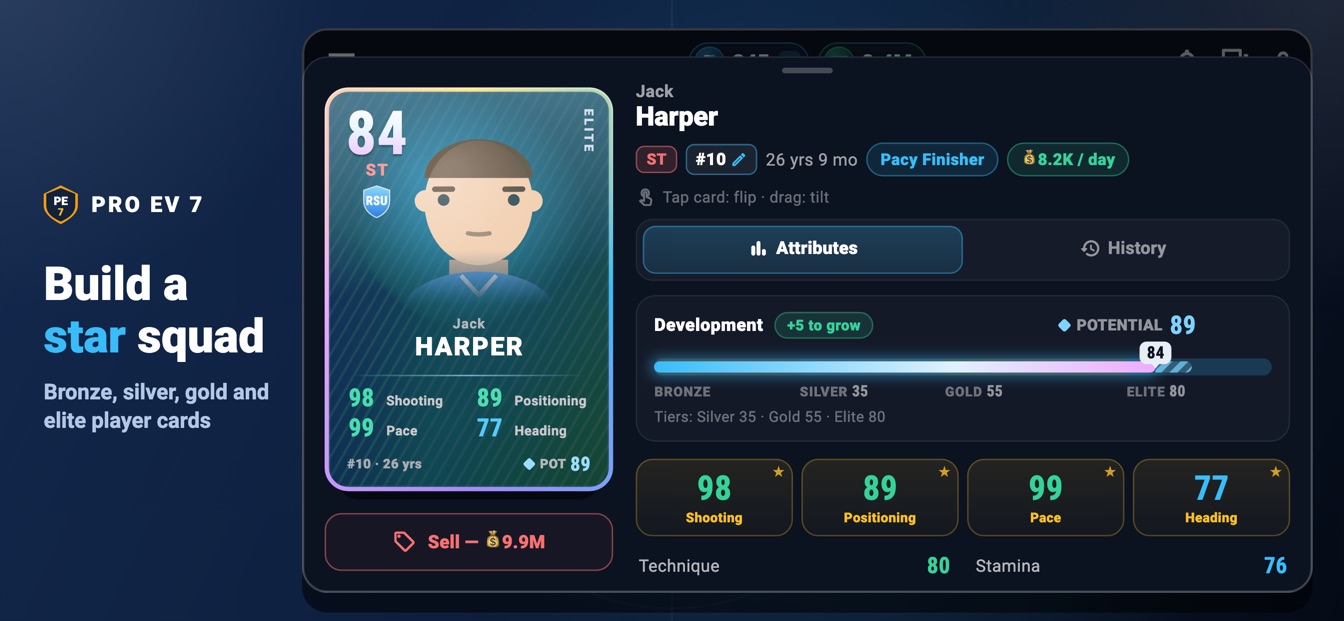This screenshot has width=1344, height=621.
Task: Click the Pro Ev 7 shield logo
Action: [61, 204]
